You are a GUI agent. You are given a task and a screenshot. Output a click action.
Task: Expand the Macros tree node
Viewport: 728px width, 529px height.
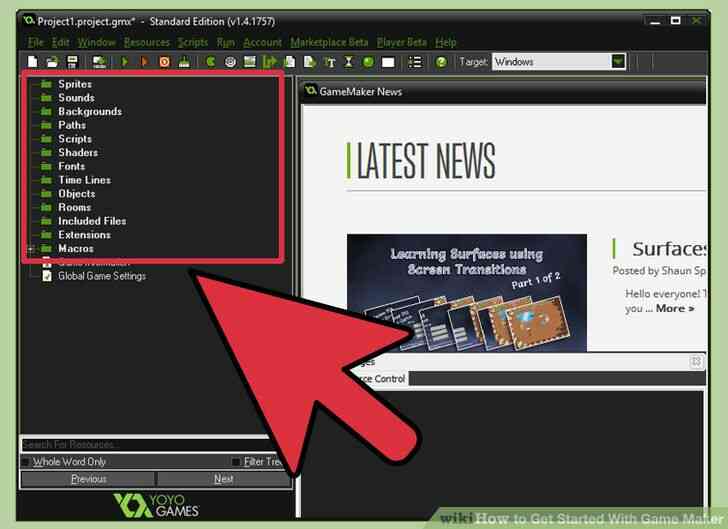point(31,248)
